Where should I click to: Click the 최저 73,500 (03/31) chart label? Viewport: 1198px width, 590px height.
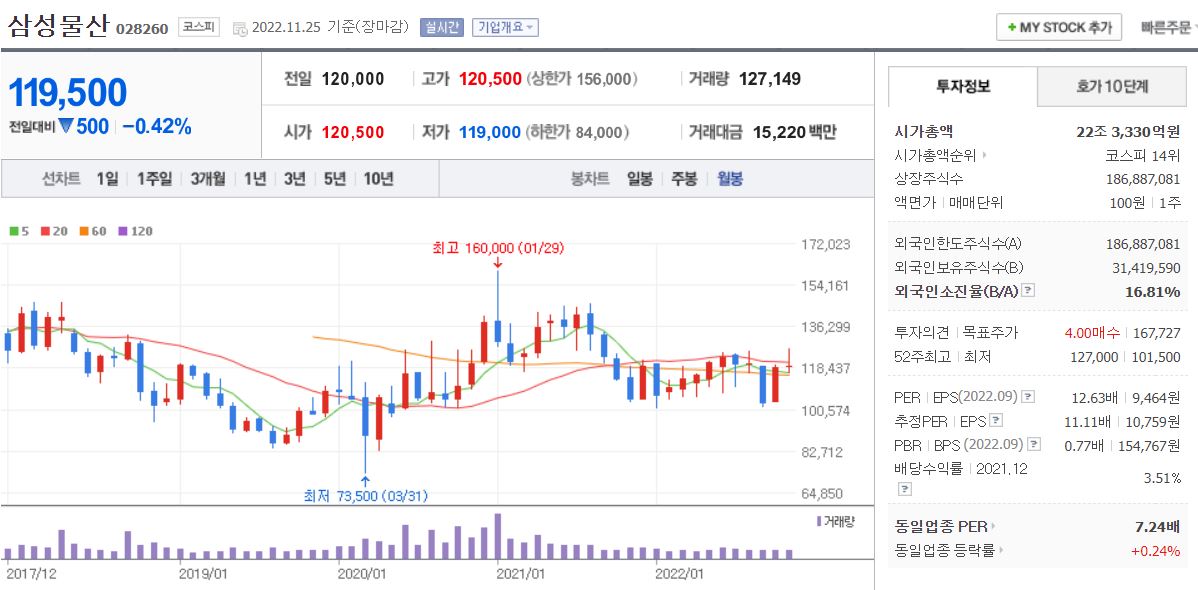tap(365, 496)
